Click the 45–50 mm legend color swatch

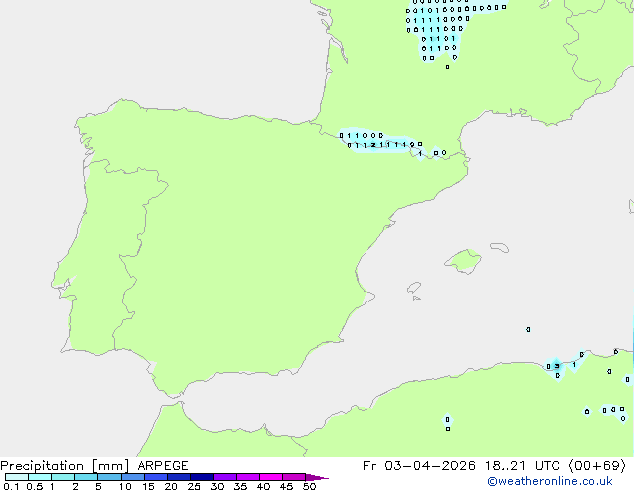(x=294, y=477)
